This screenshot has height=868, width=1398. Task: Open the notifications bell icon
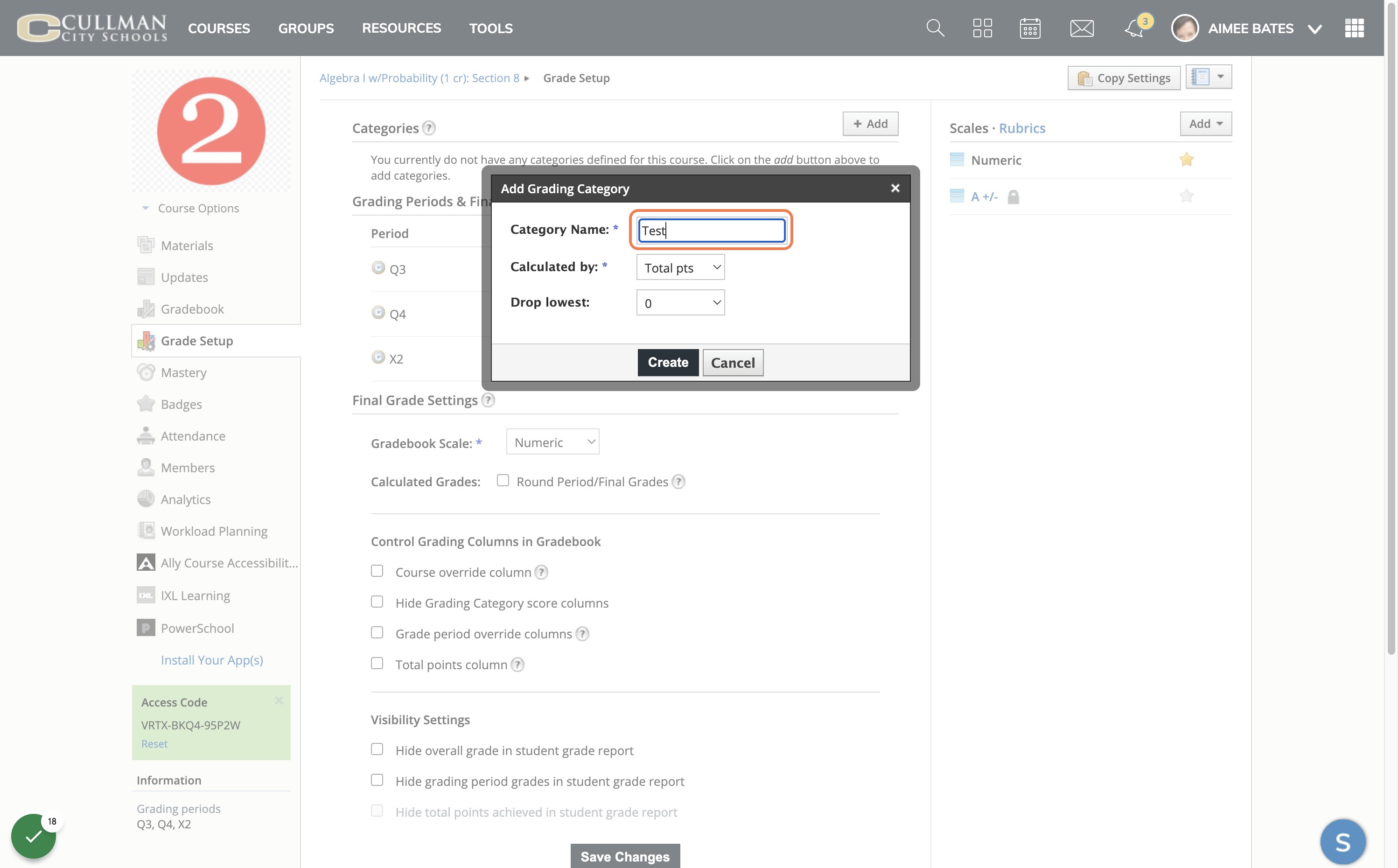1134,28
